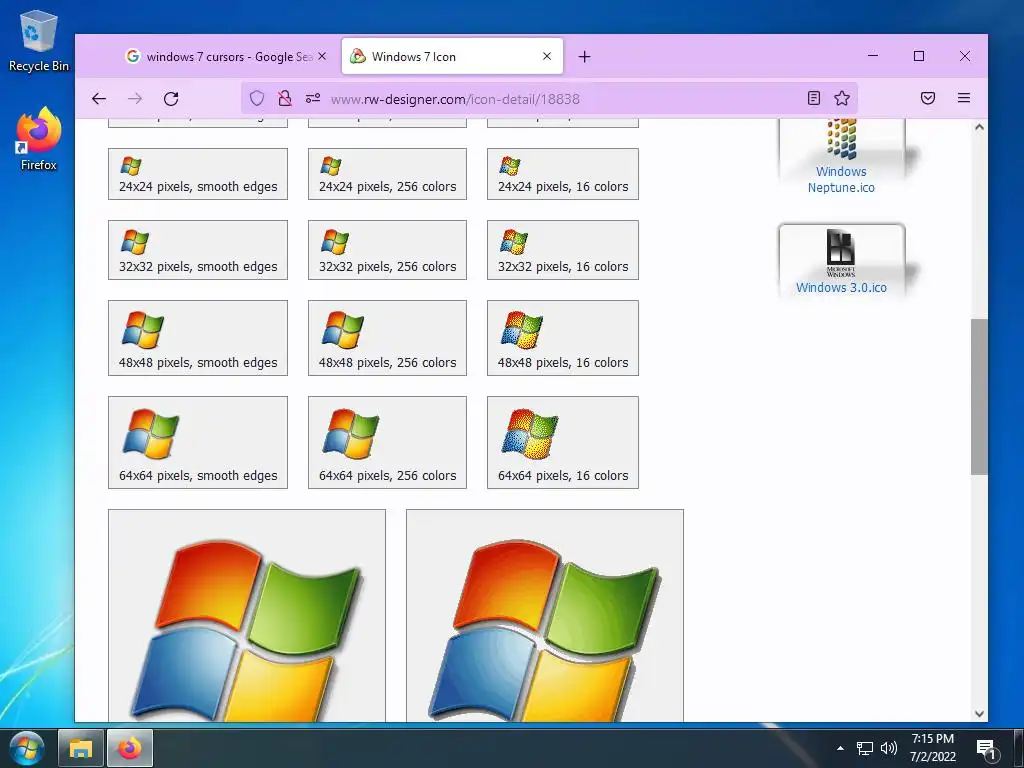This screenshot has width=1024, height=768.
Task: Open the Windows 3.0.ico link
Action: tap(841, 287)
